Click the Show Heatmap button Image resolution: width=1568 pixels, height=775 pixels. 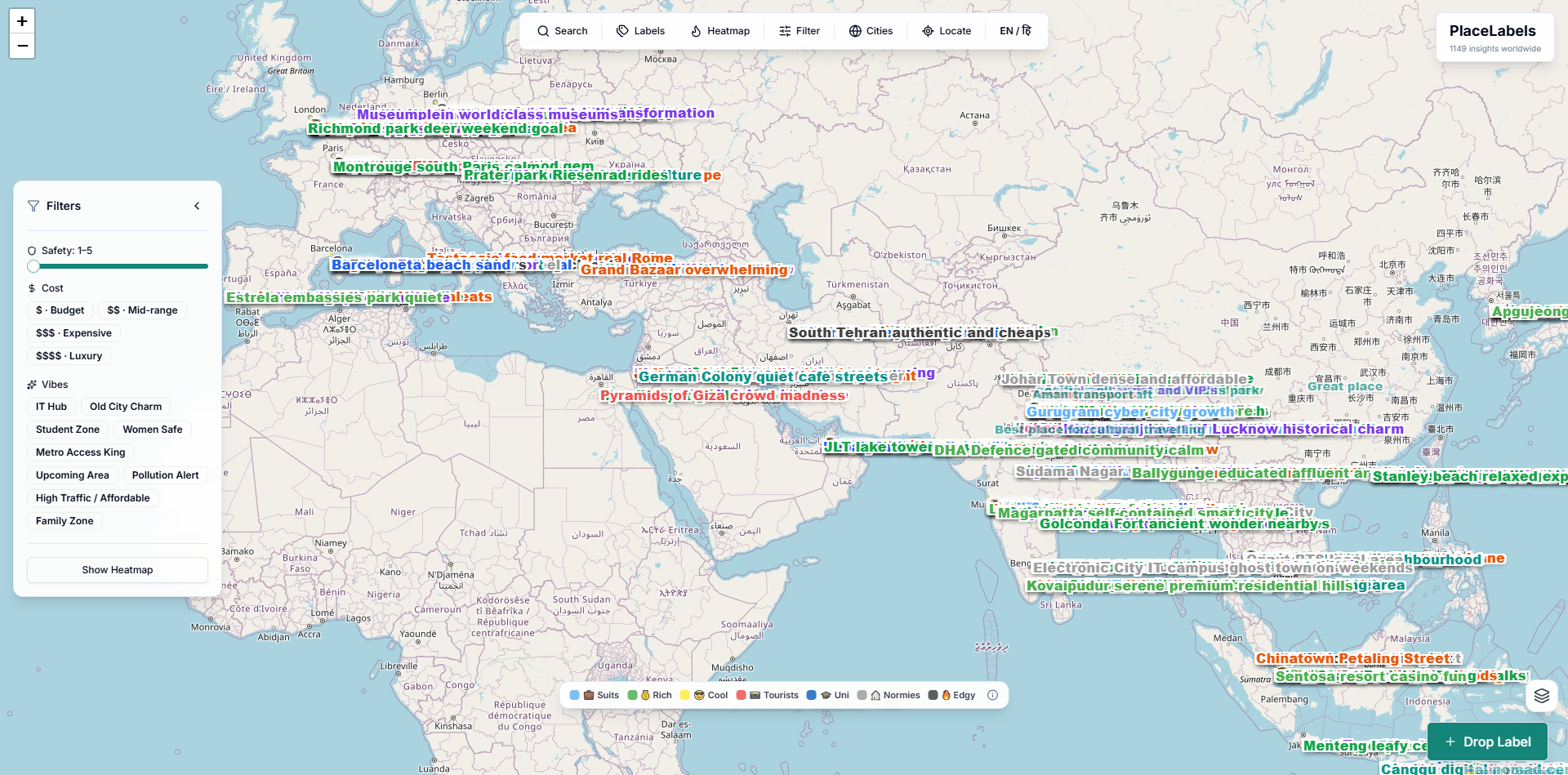pyautogui.click(x=118, y=570)
